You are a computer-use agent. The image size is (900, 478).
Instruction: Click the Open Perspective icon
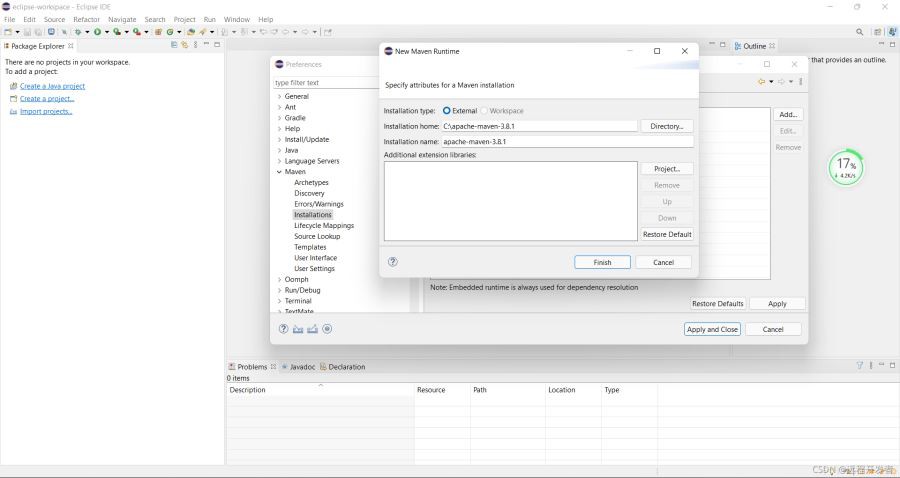tap(877, 32)
